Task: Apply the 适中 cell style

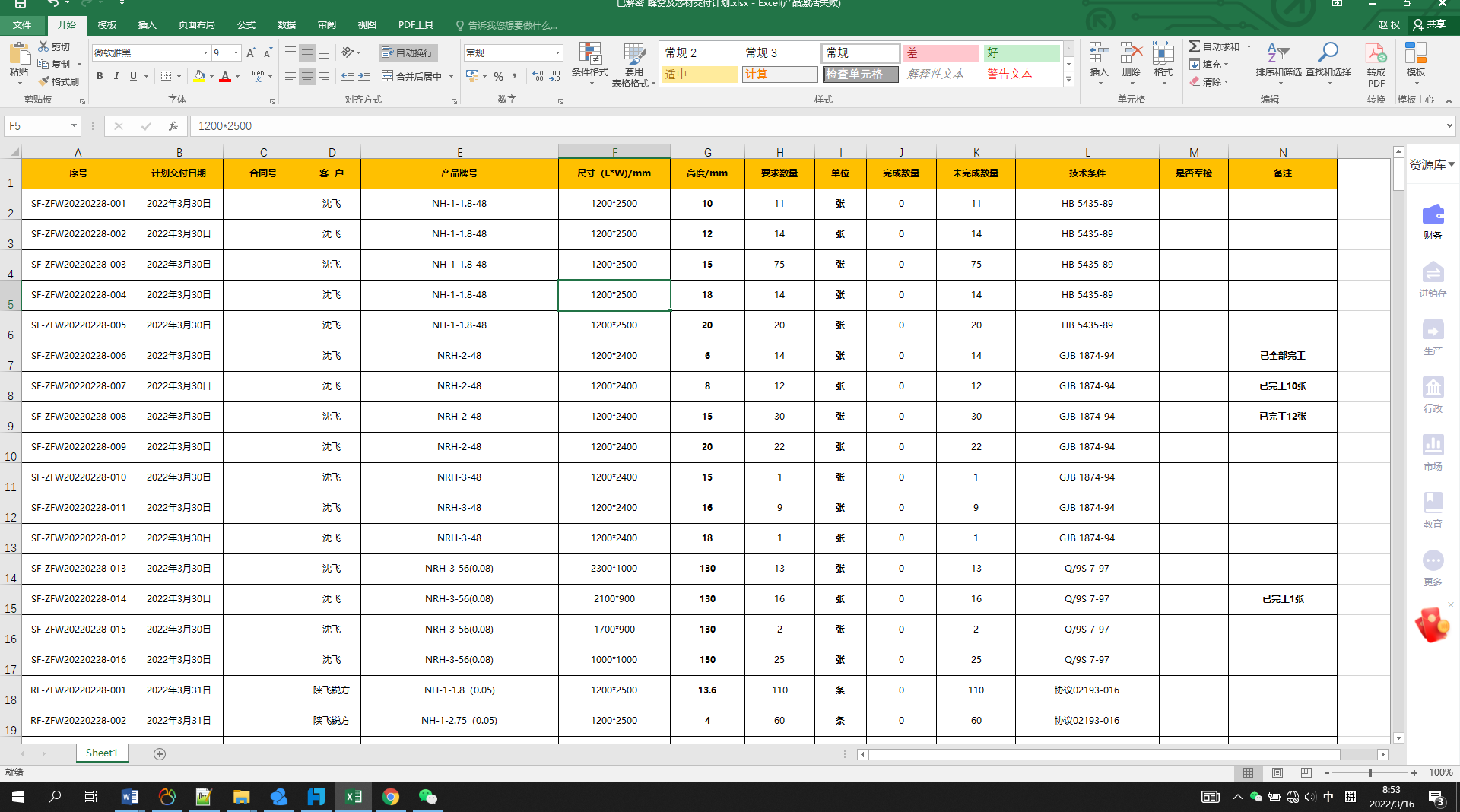Action: [700, 75]
